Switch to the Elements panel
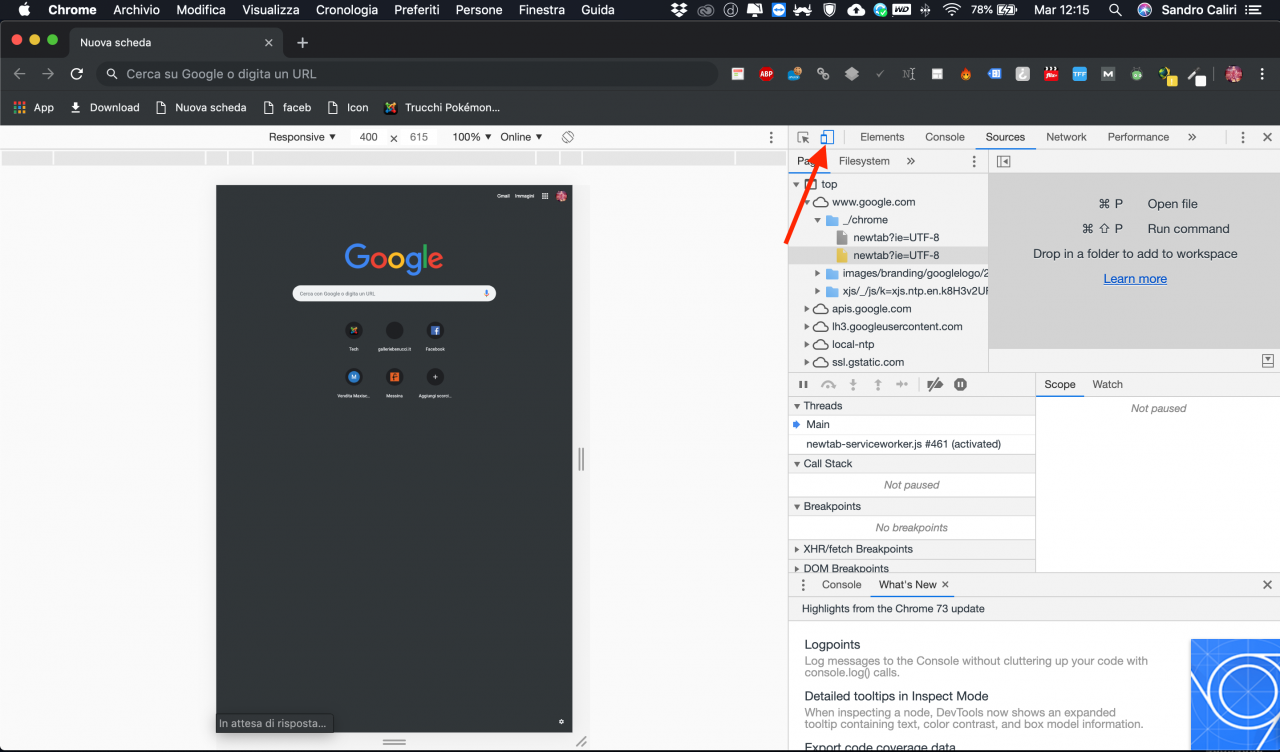 (882, 137)
